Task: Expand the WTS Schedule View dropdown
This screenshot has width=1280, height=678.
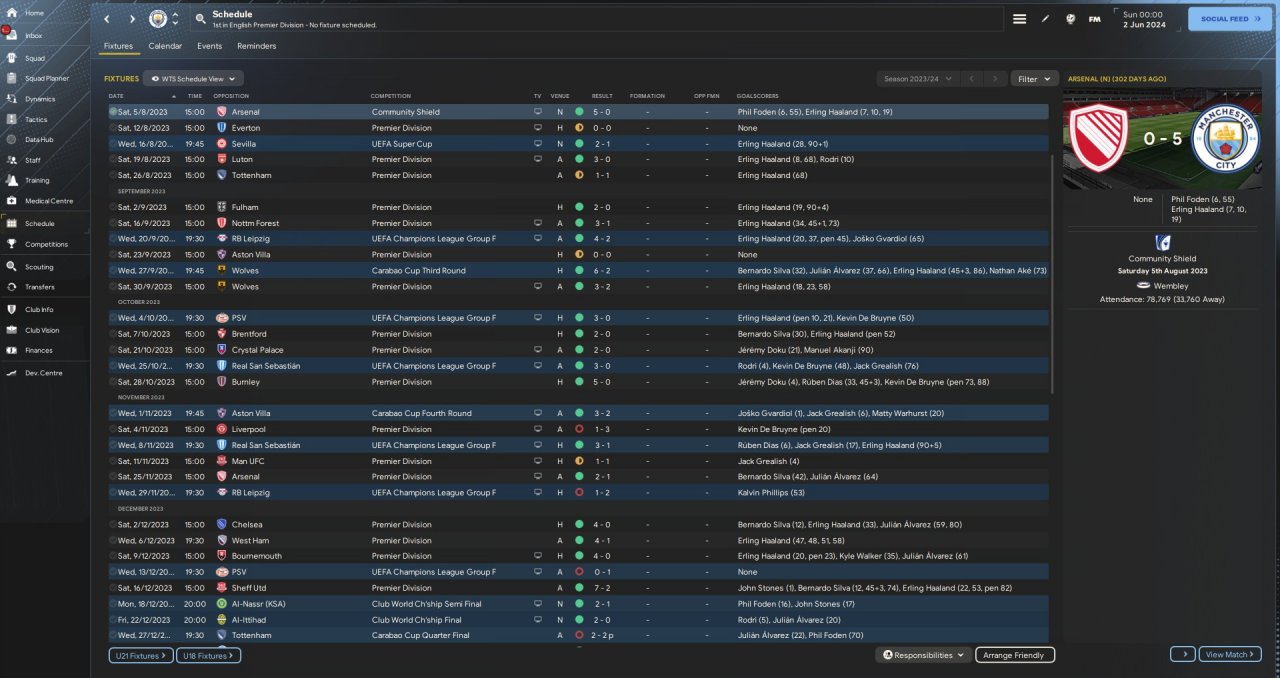Action: tap(194, 78)
